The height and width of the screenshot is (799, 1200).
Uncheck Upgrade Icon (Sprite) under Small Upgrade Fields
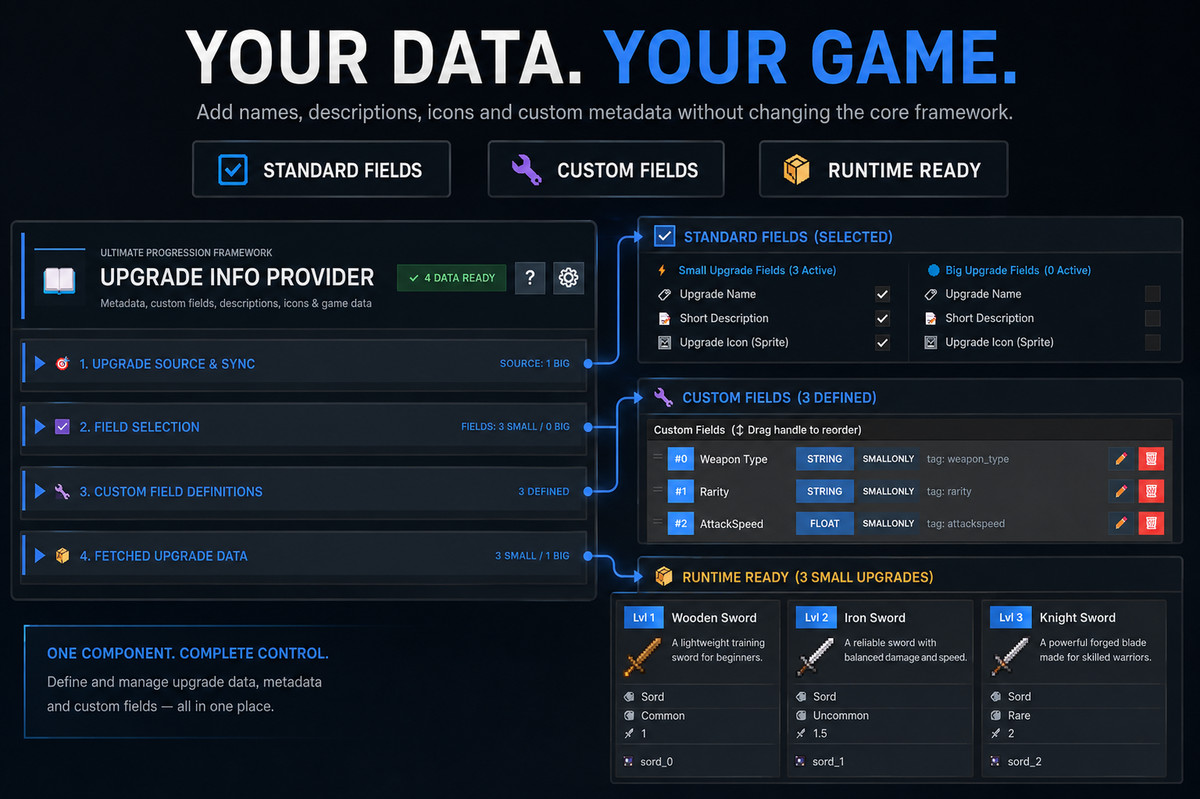[x=882, y=343]
